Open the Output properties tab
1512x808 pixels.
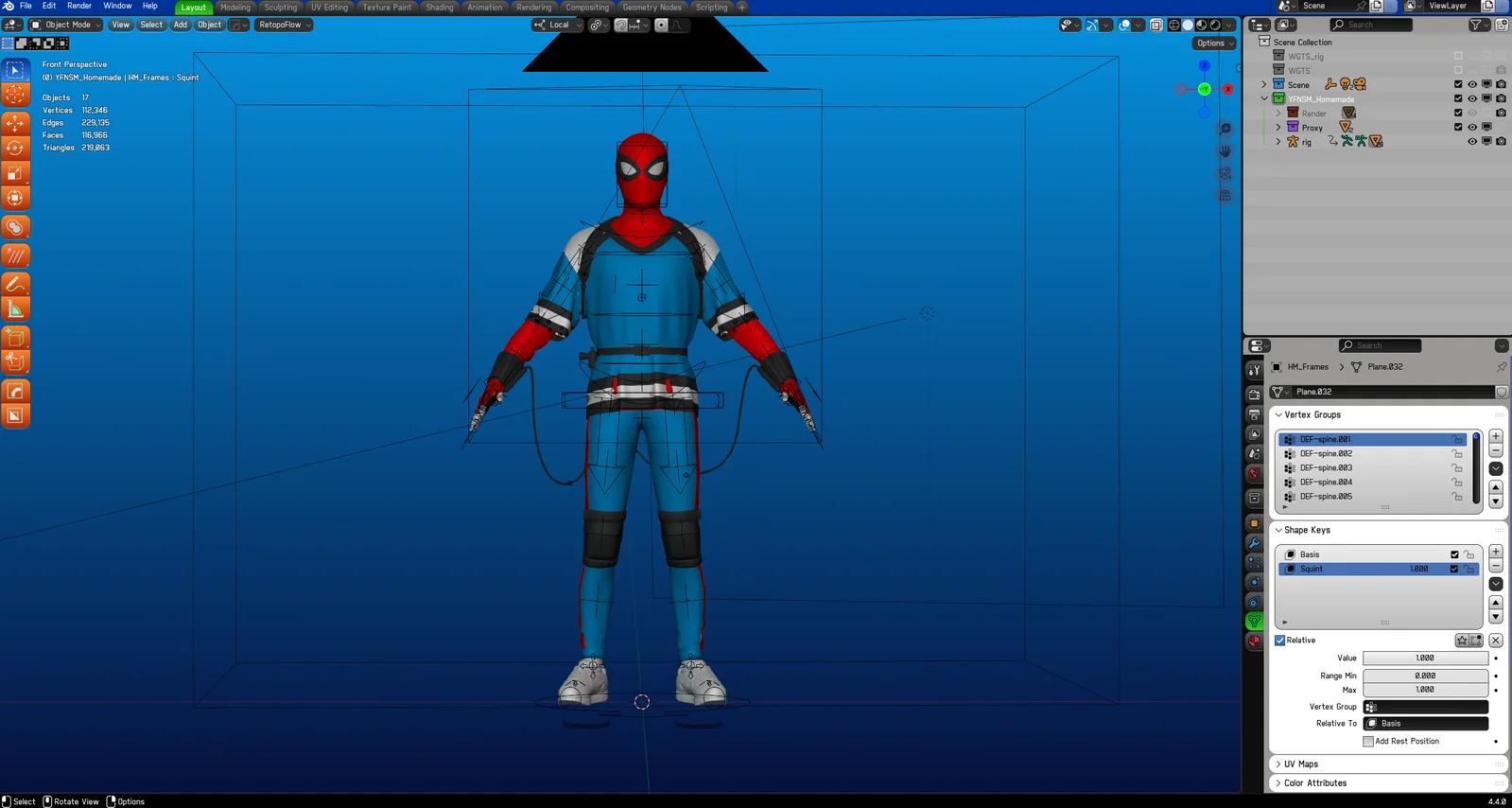click(1254, 414)
